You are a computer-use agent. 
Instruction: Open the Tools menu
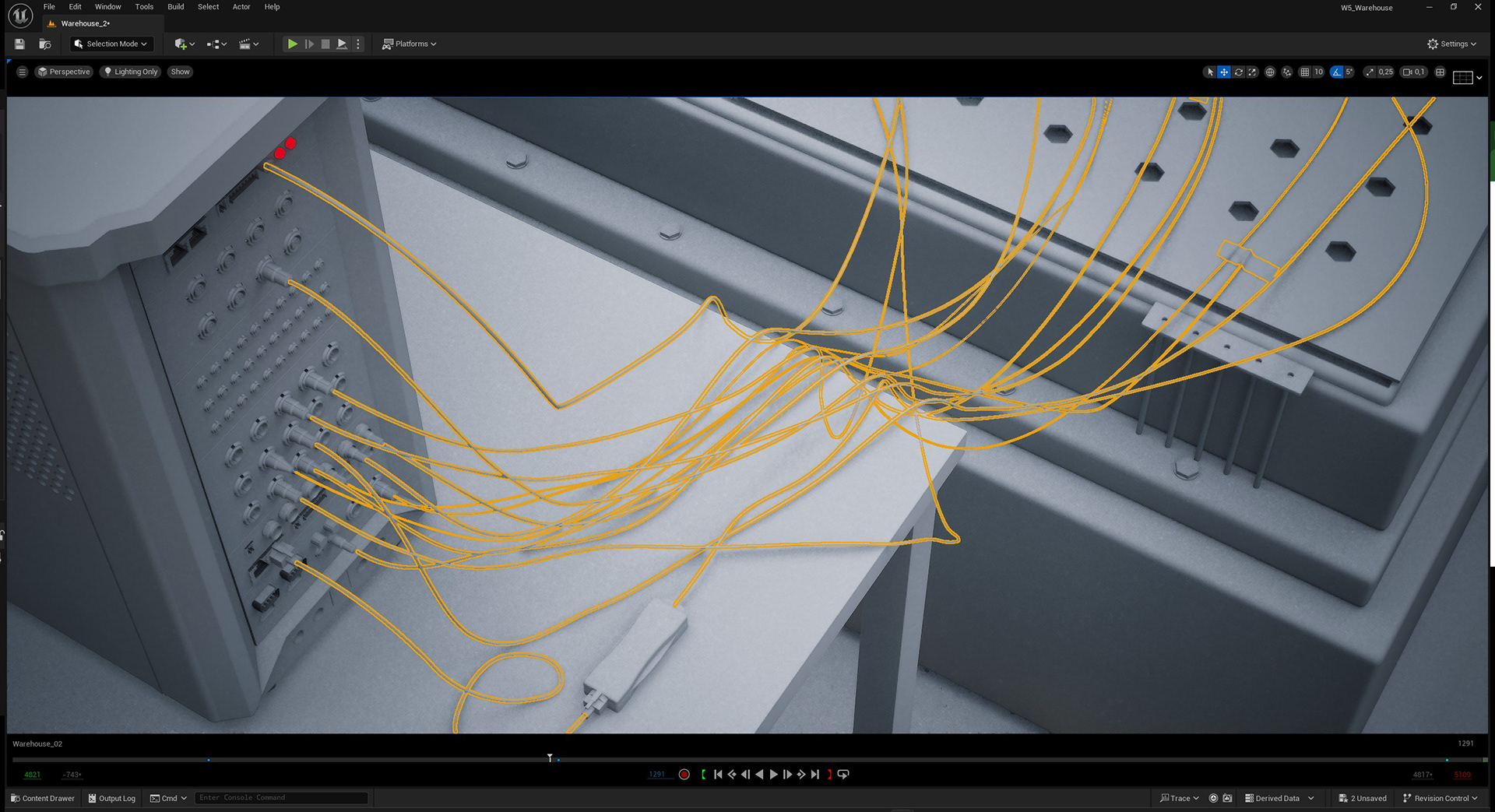pyautogui.click(x=144, y=7)
